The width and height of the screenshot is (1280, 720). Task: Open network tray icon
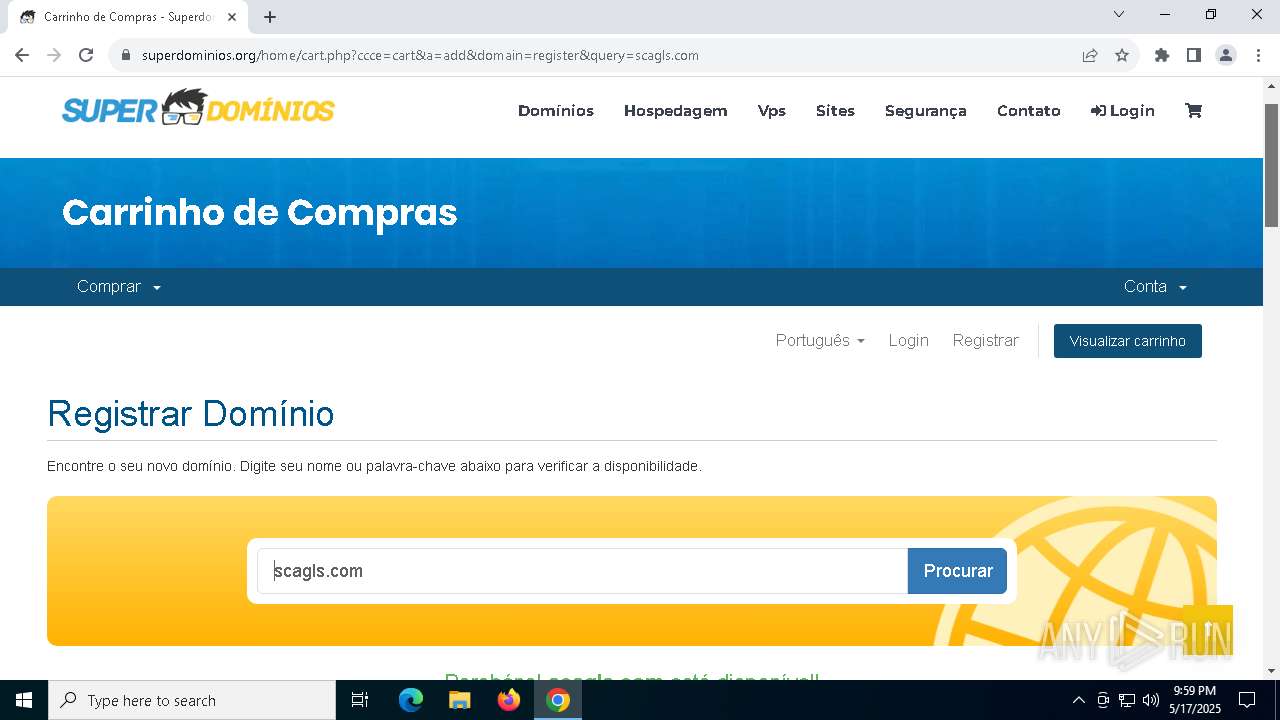[1127, 700]
